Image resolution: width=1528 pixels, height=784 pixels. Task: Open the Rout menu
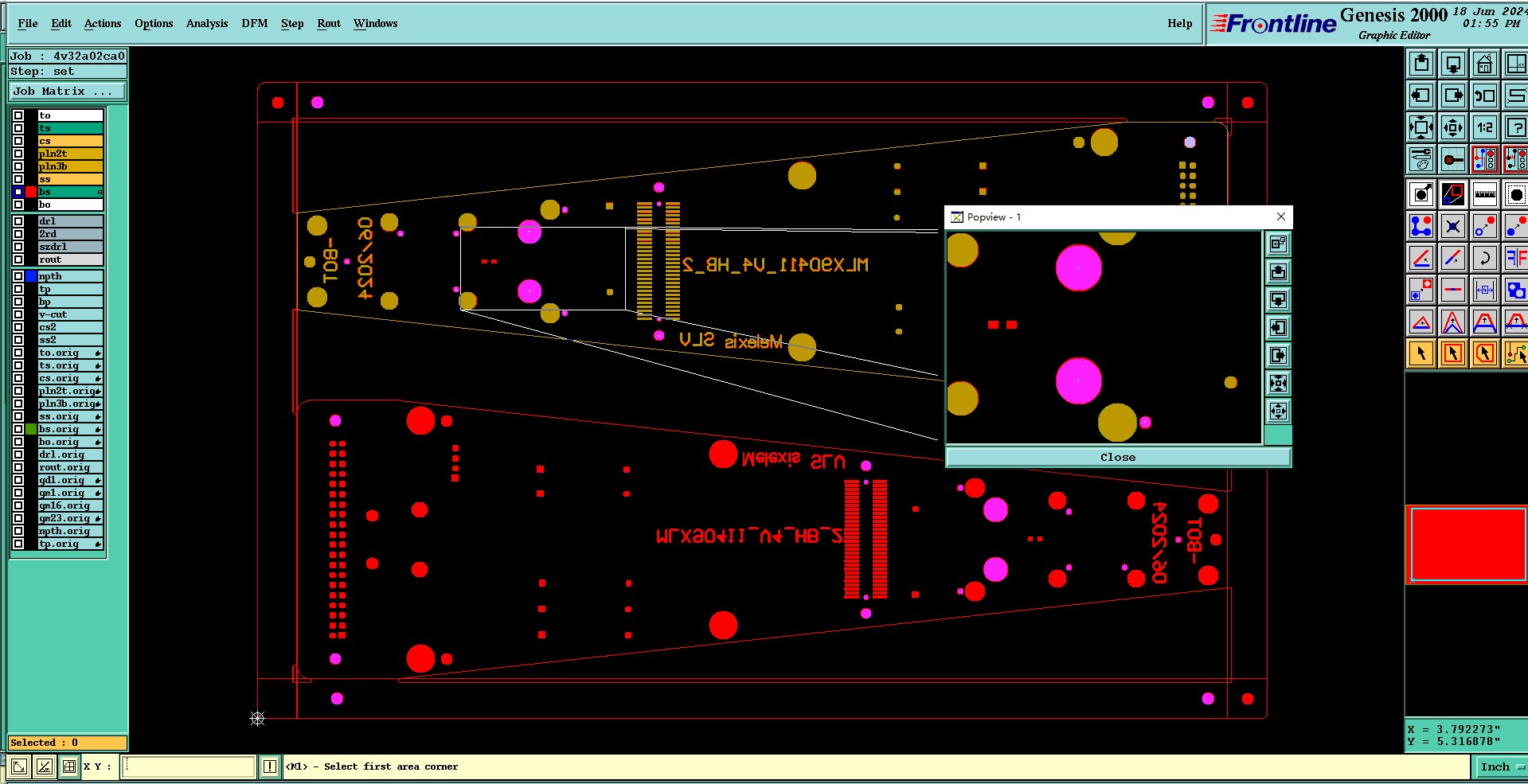(x=329, y=23)
